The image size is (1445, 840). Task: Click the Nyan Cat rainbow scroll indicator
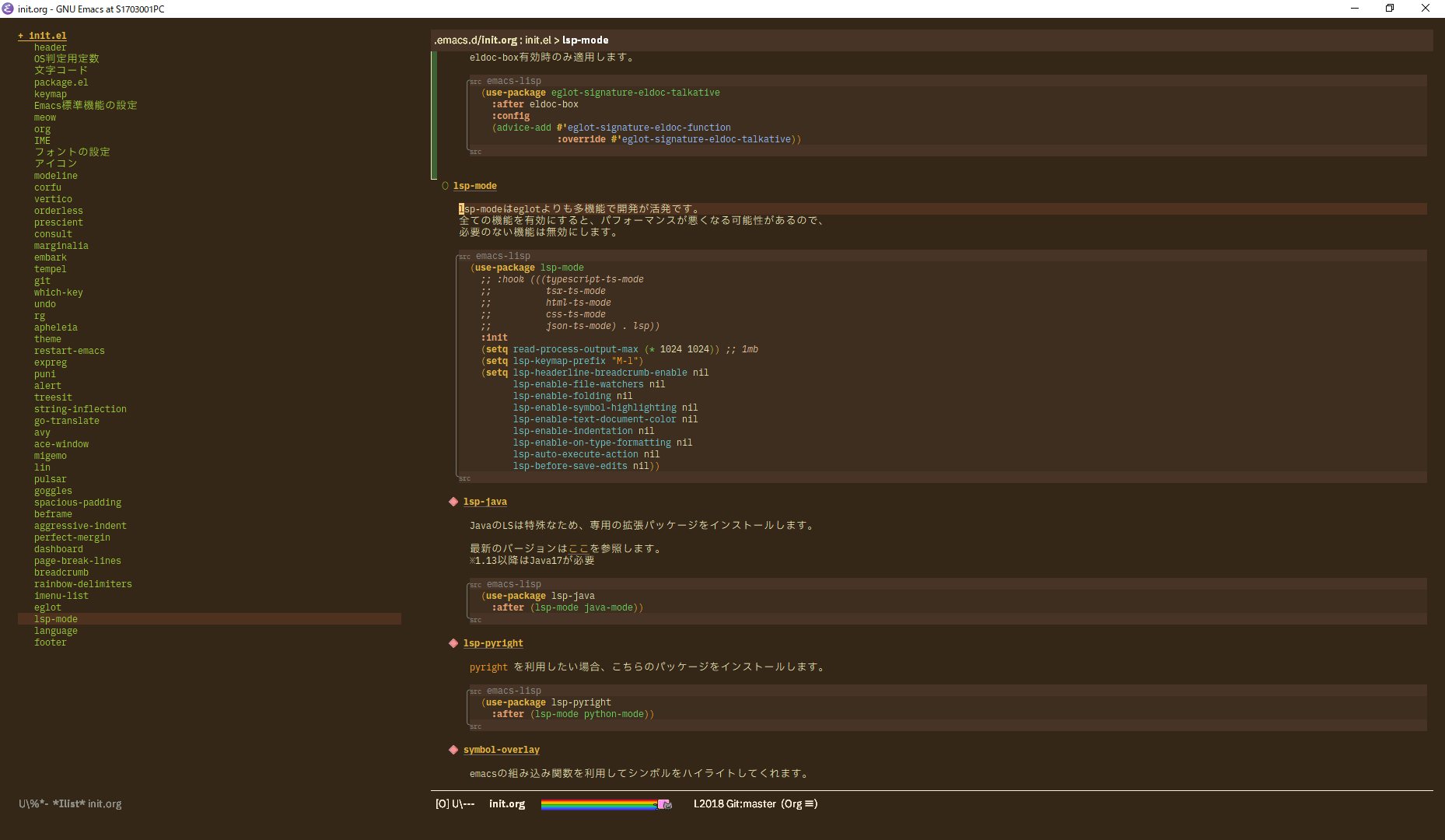pyautogui.click(x=607, y=803)
